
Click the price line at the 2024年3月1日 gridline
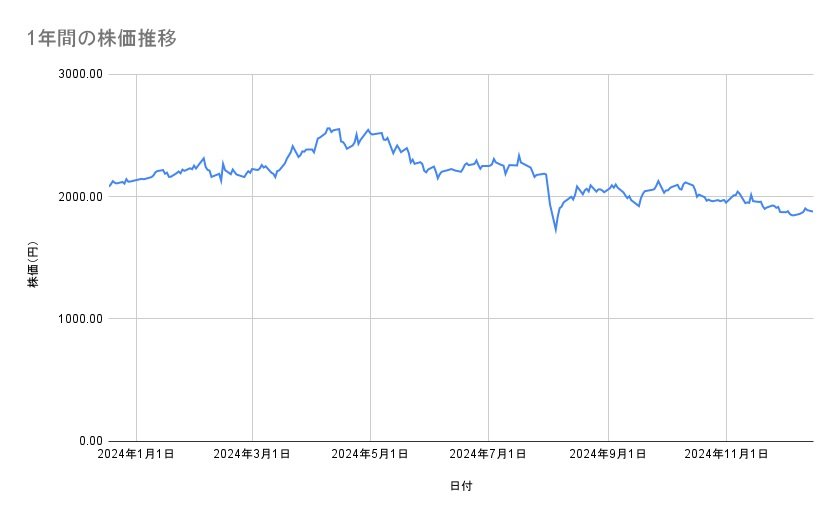tap(252, 170)
